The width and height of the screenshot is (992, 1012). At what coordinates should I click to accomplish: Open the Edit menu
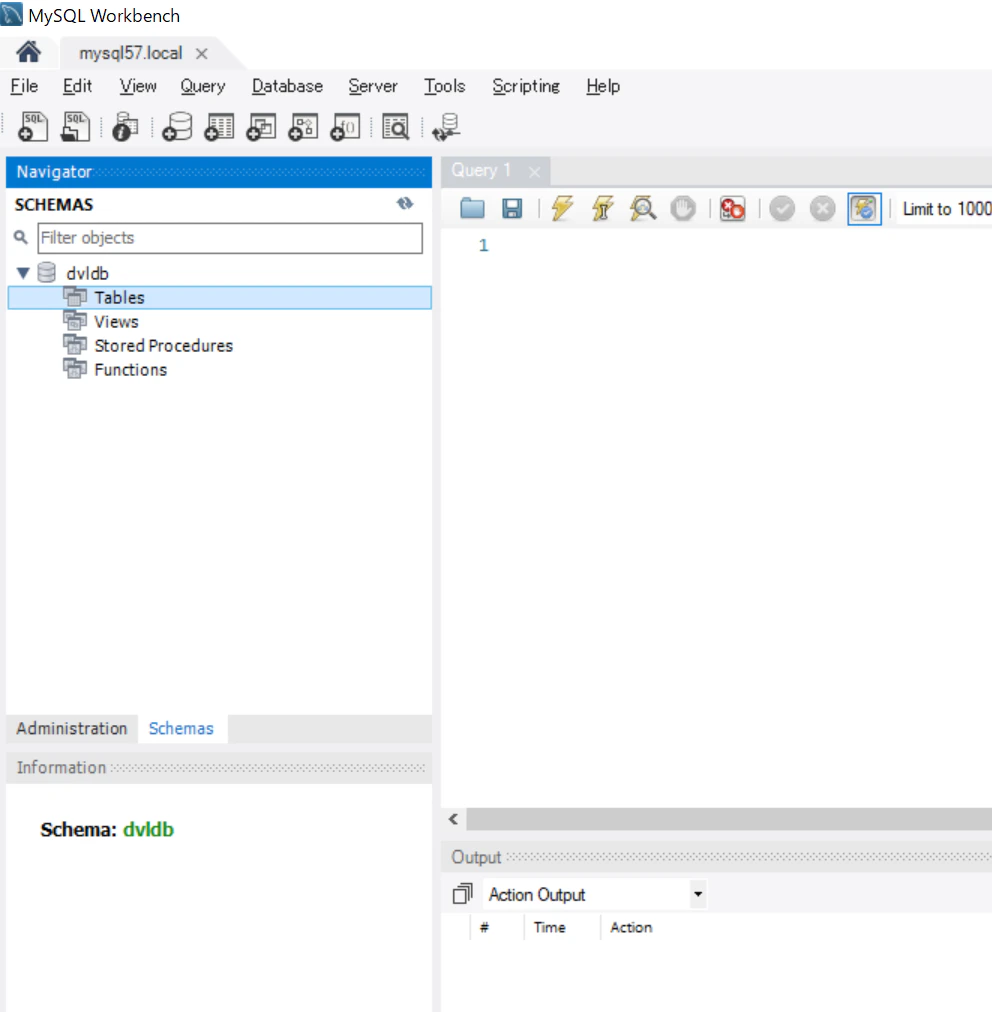click(77, 86)
